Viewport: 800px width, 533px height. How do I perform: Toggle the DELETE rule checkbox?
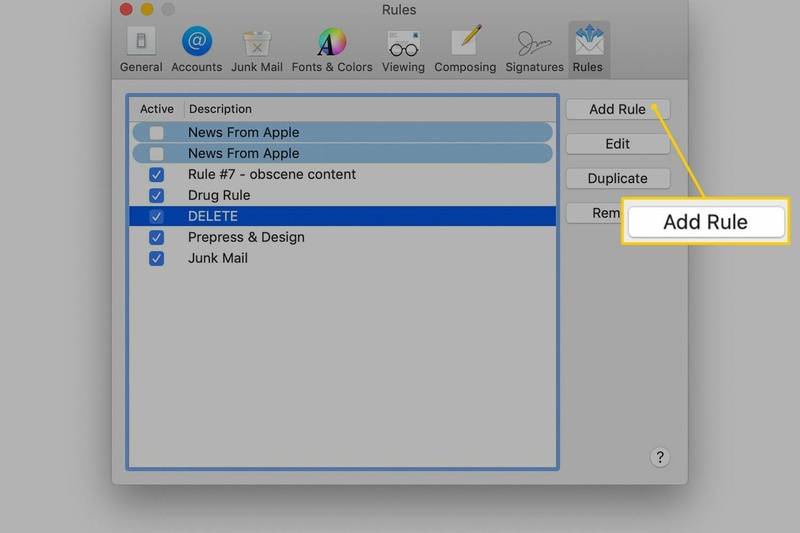click(x=157, y=216)
